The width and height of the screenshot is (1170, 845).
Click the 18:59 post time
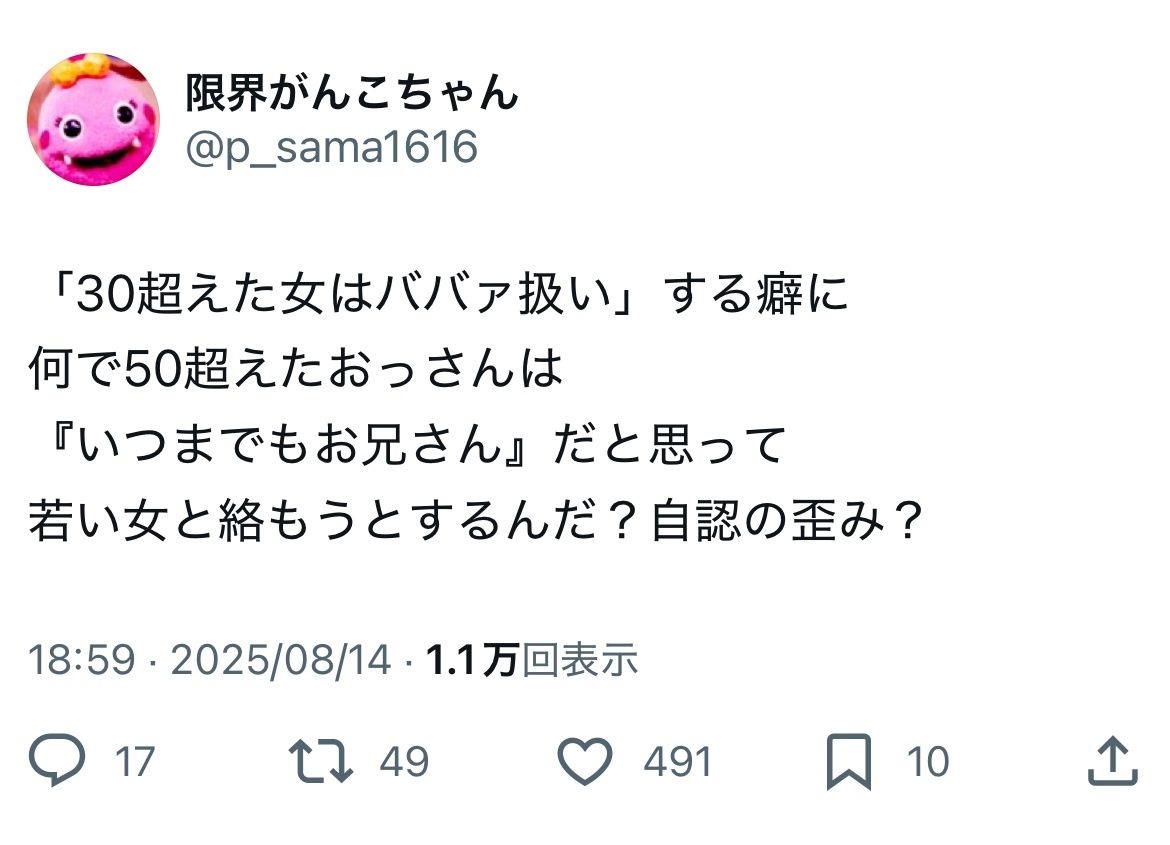80,660
